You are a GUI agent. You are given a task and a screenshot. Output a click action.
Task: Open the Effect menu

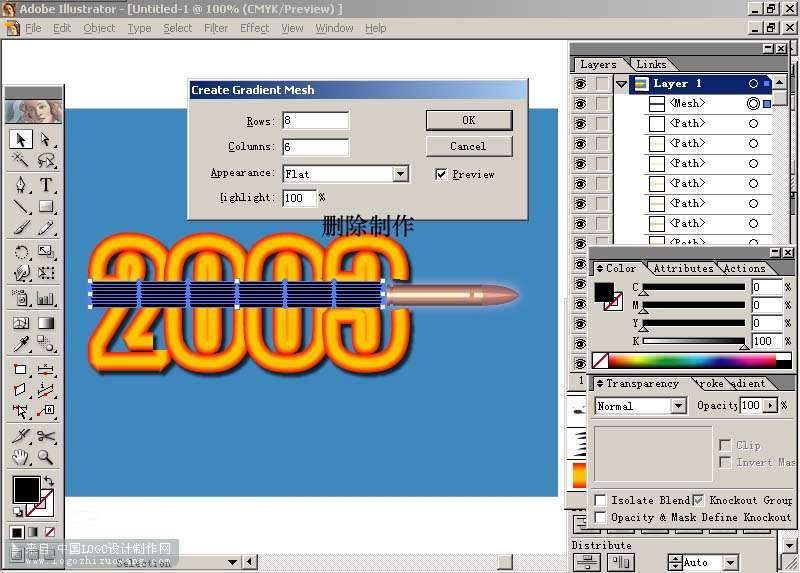254,29
